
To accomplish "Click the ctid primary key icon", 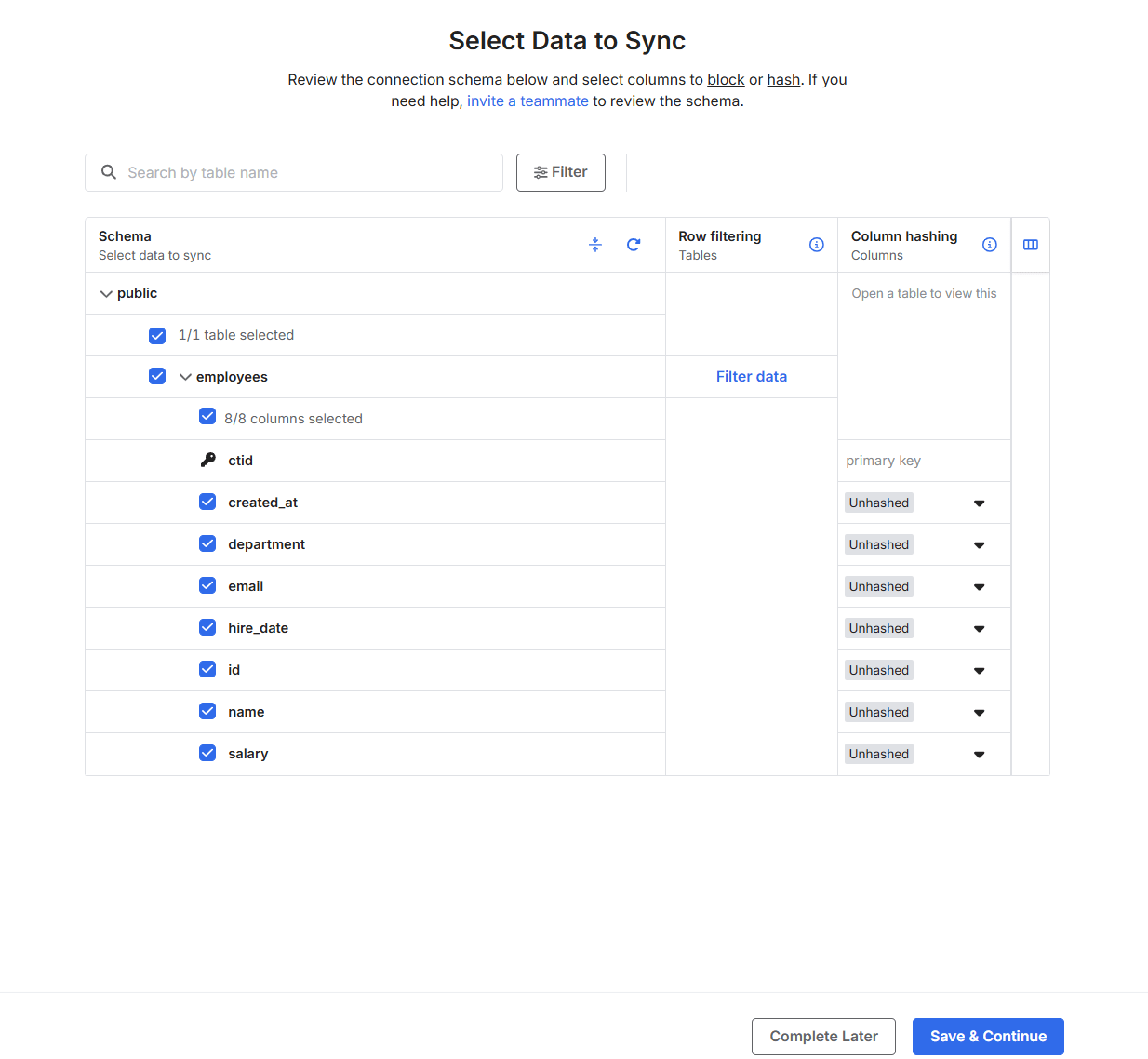I will pos(208,461).
